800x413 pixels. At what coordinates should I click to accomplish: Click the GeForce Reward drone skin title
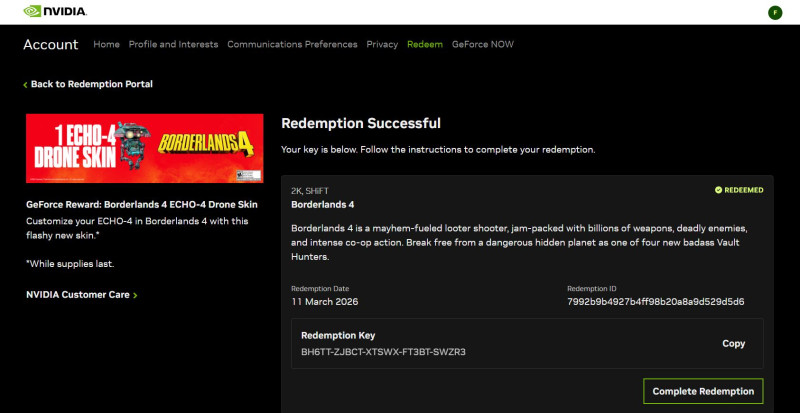[142, 205]
